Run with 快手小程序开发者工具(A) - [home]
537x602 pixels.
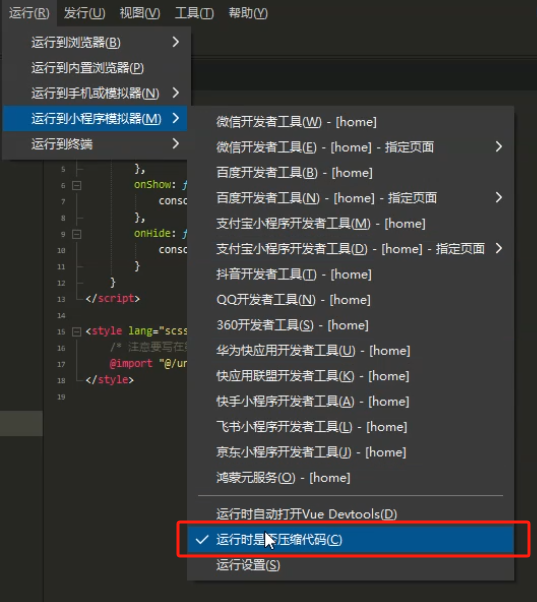pos(350,402)
